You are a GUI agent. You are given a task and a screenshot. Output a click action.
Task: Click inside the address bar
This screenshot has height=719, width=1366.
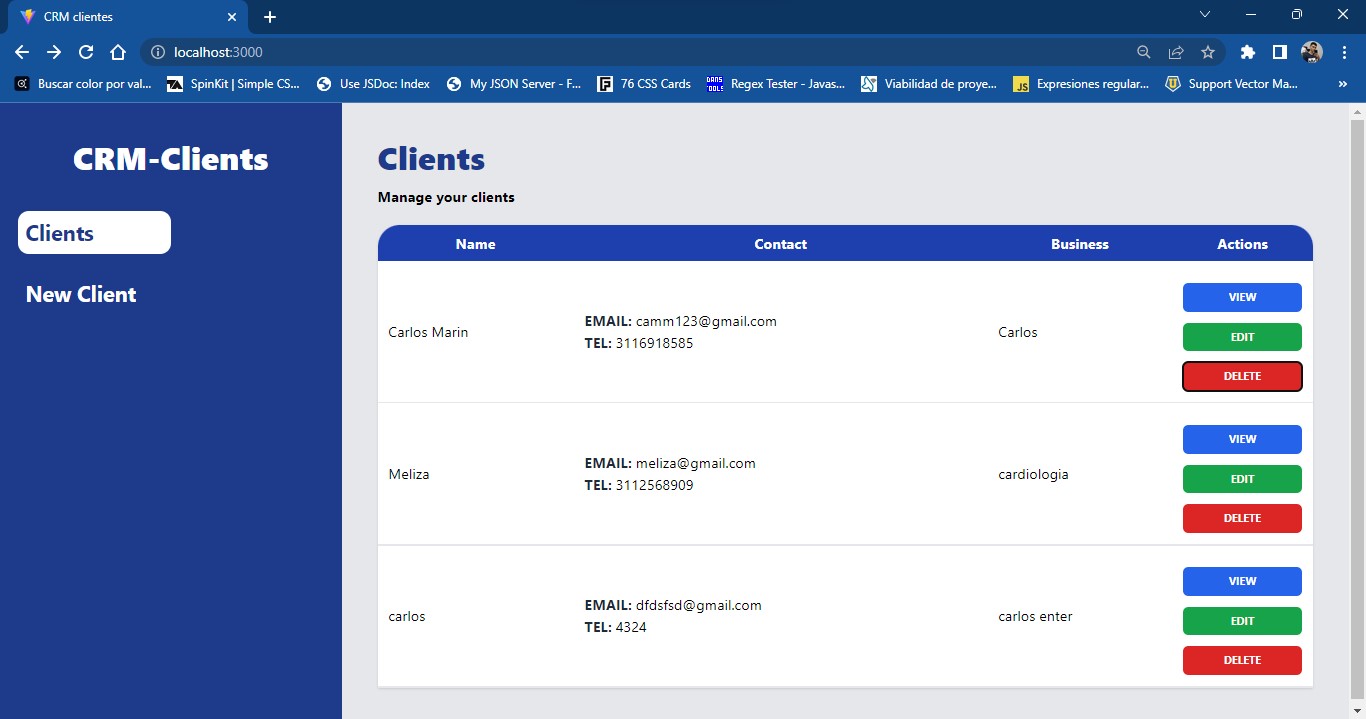[x=600, y=52]
